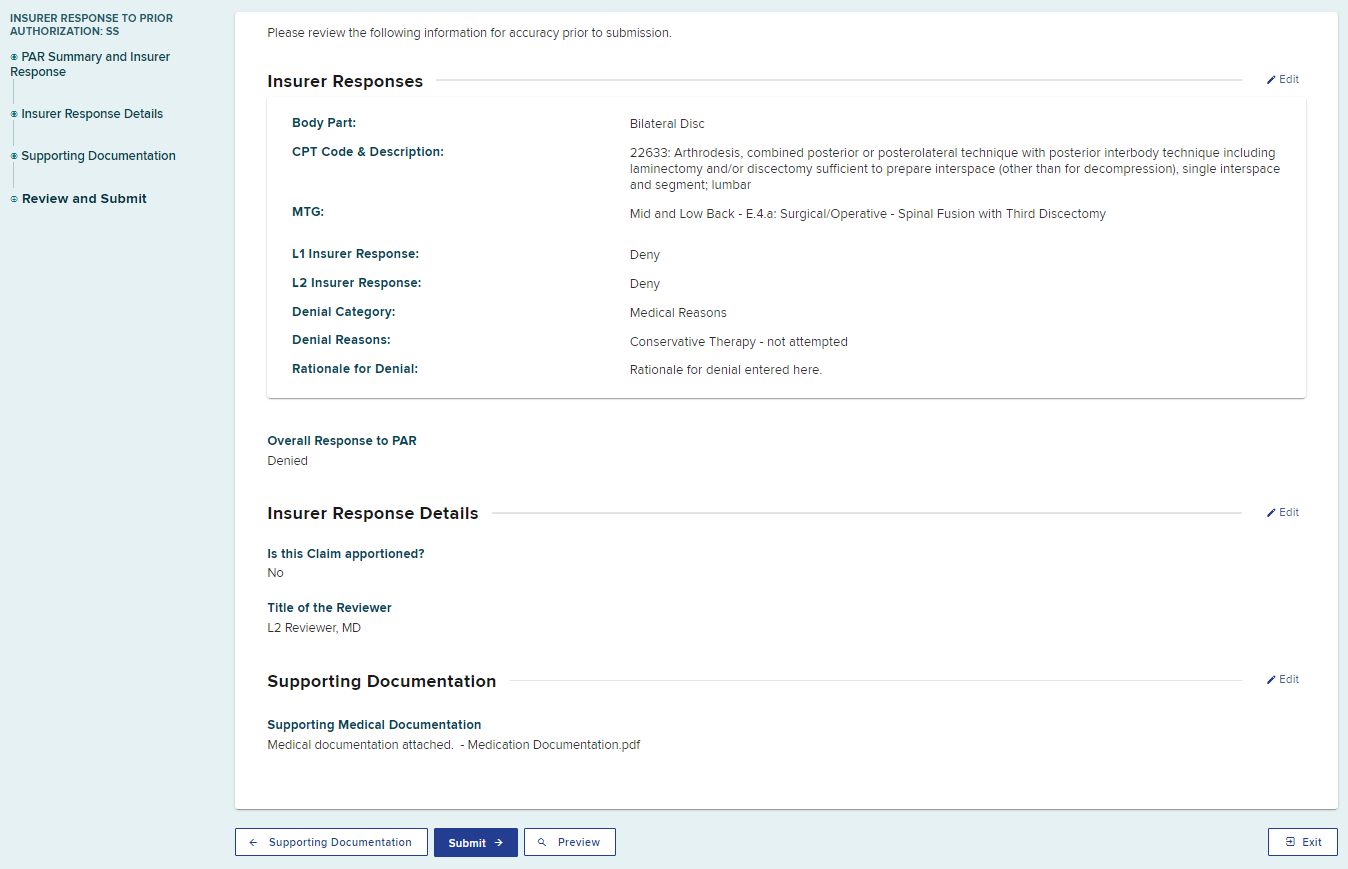The image size is (1348, 869).
Task: Open the Preview of the response
Action: [569, 843]
